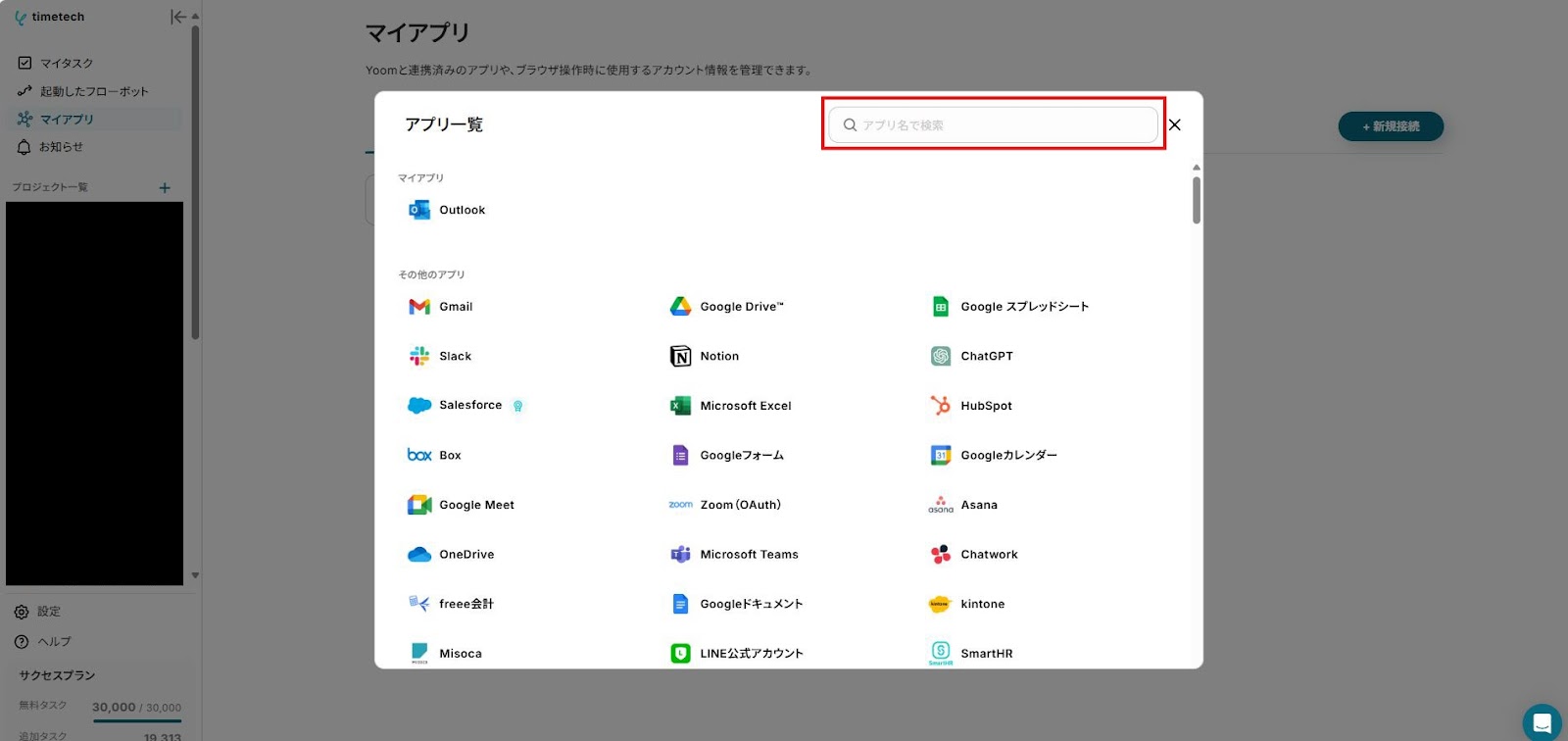Image resolution: width=1568 pixels, height=741 pixels.
Task: Select the ChatGPT app icon
Action: tap(941, 356)
